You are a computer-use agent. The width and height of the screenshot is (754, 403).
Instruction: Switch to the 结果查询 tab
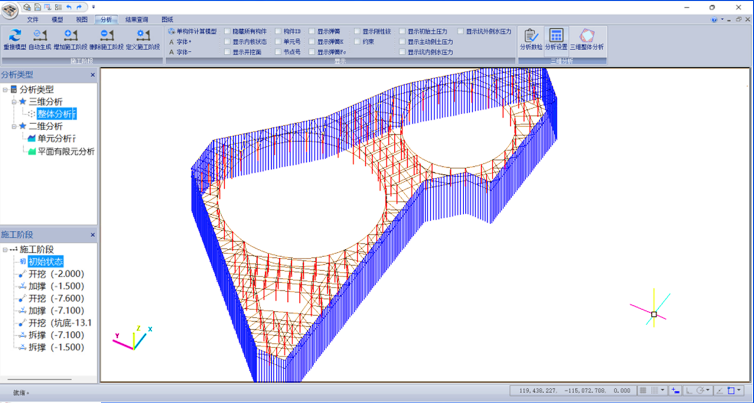click(x=137, y=19)
